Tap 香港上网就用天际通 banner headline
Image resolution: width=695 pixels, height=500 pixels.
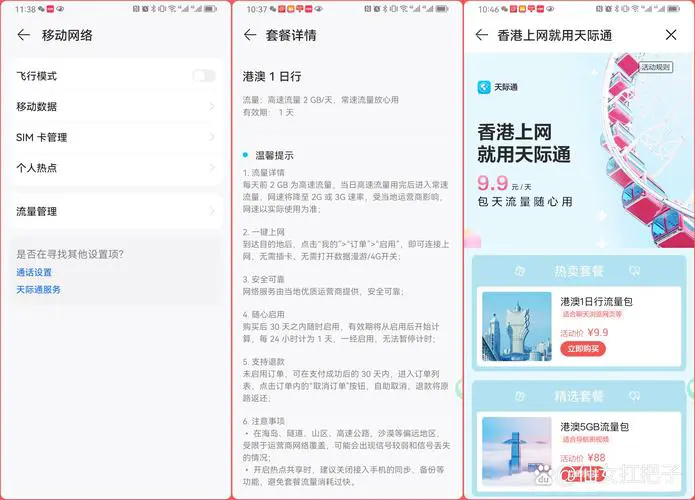coord(524,143)
